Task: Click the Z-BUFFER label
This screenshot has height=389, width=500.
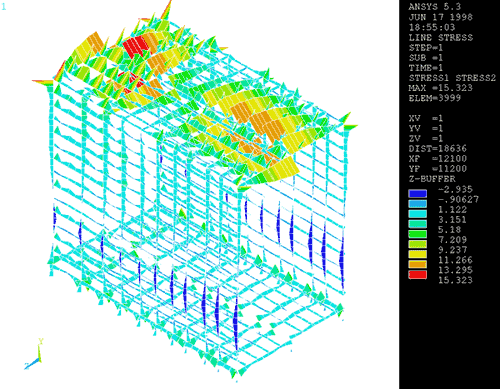Action: tap(432, 179)
